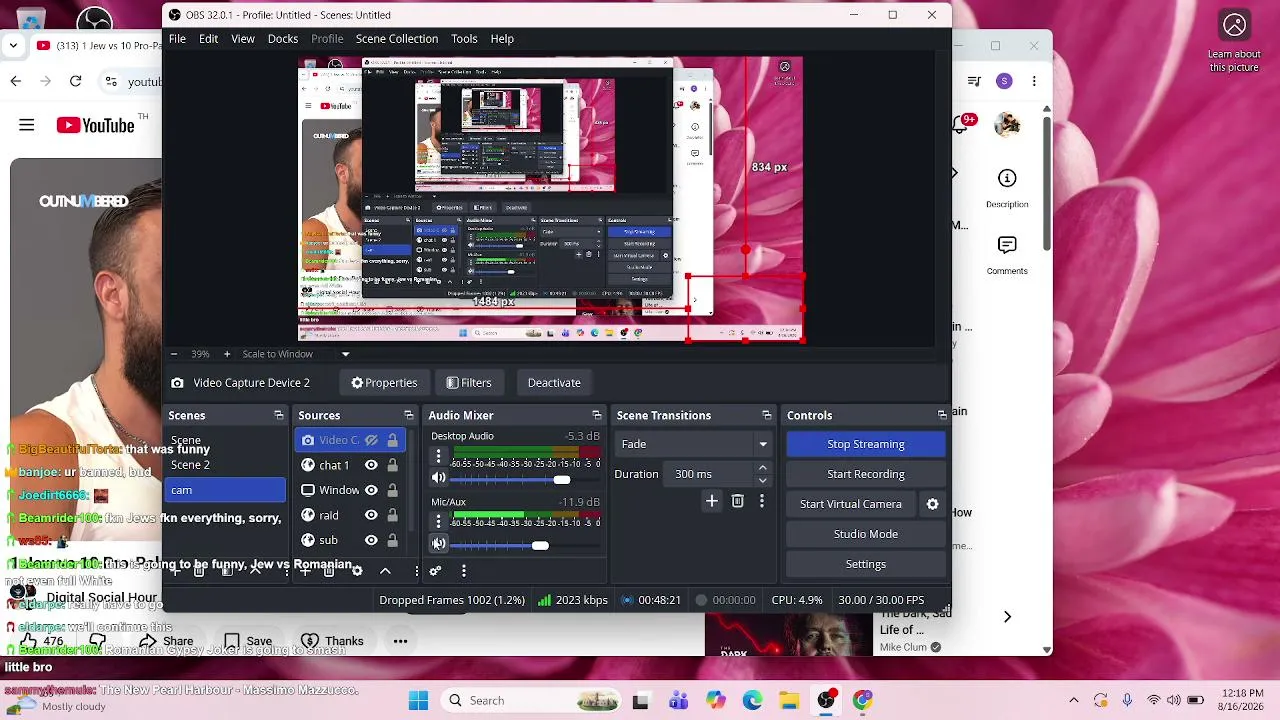Viewport: 1280px width, 720px height.
Task: Decrease transition duration with down arrow
Action: [762, 480]
